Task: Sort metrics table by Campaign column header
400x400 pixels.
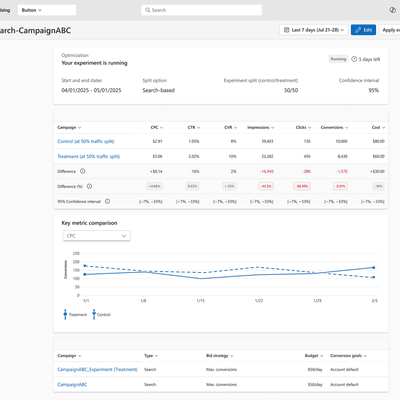Action: coord(69,127)
